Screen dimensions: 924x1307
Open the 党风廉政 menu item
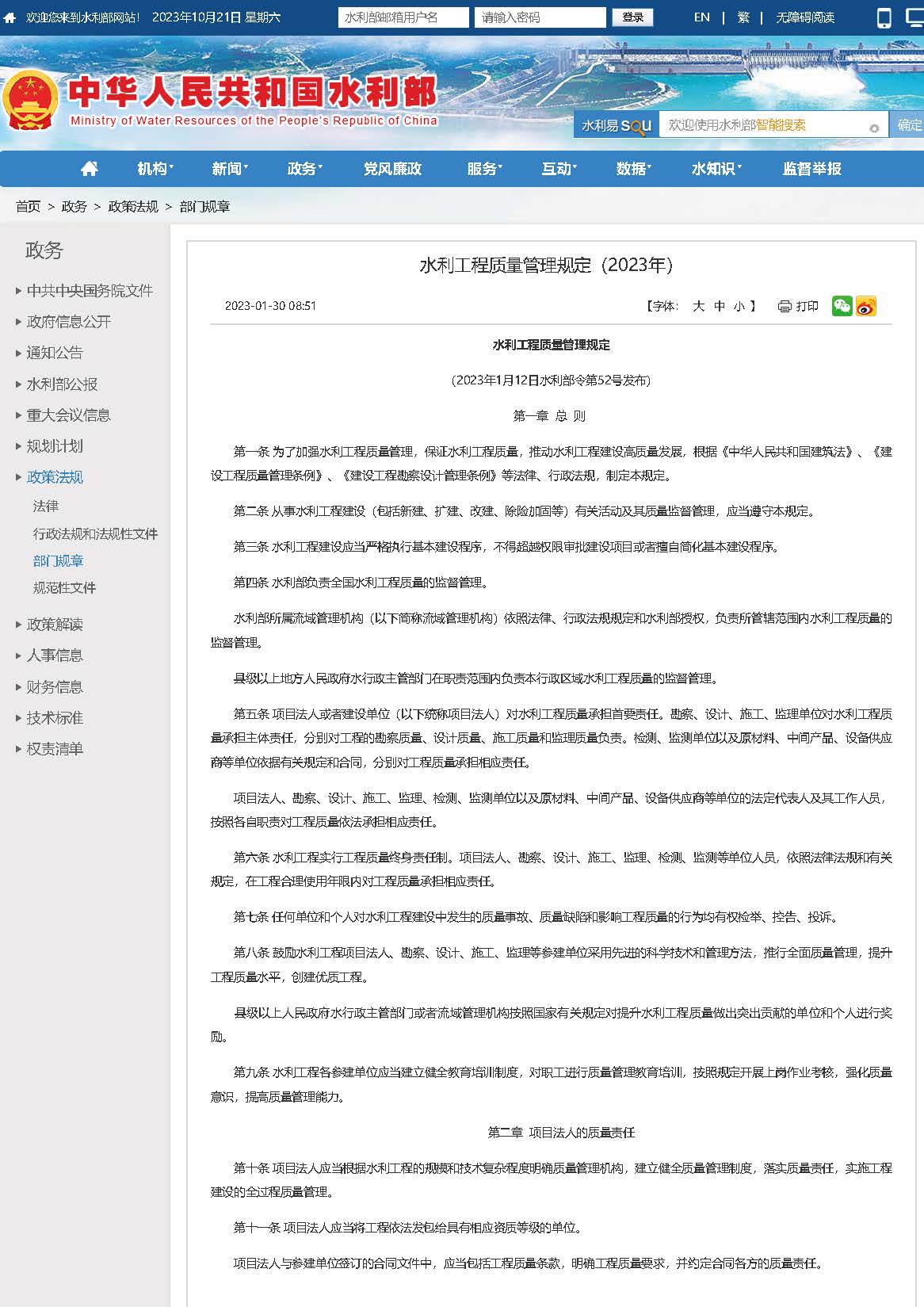coord(392,169)
